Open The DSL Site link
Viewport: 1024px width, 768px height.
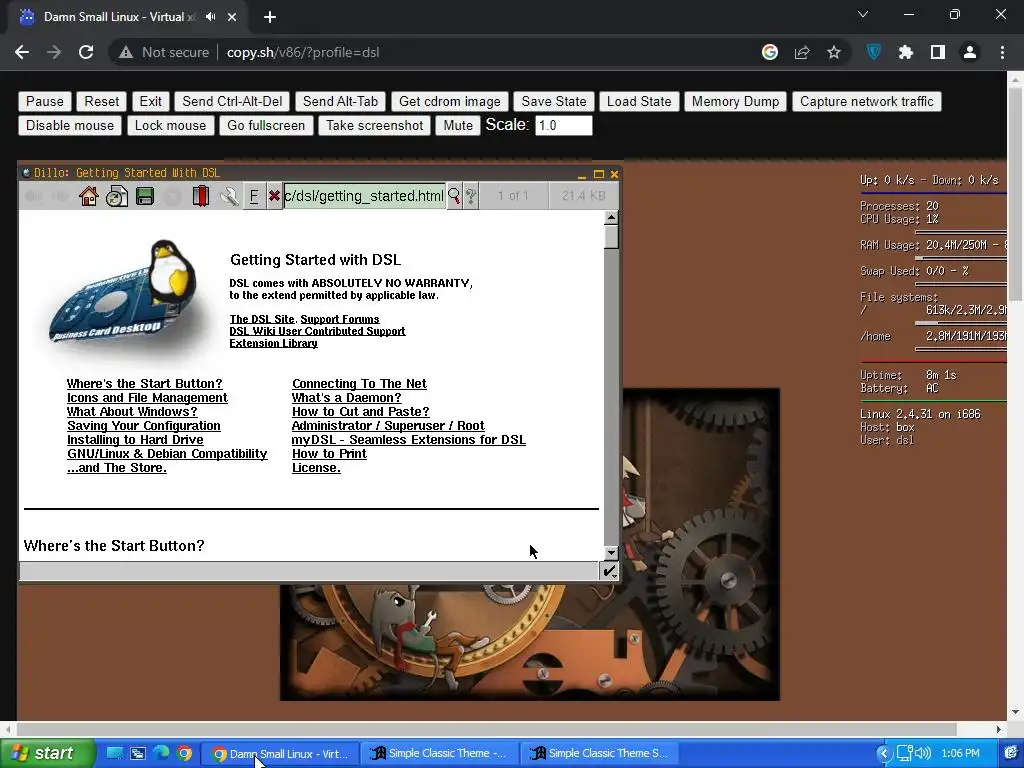coord(262,319)
